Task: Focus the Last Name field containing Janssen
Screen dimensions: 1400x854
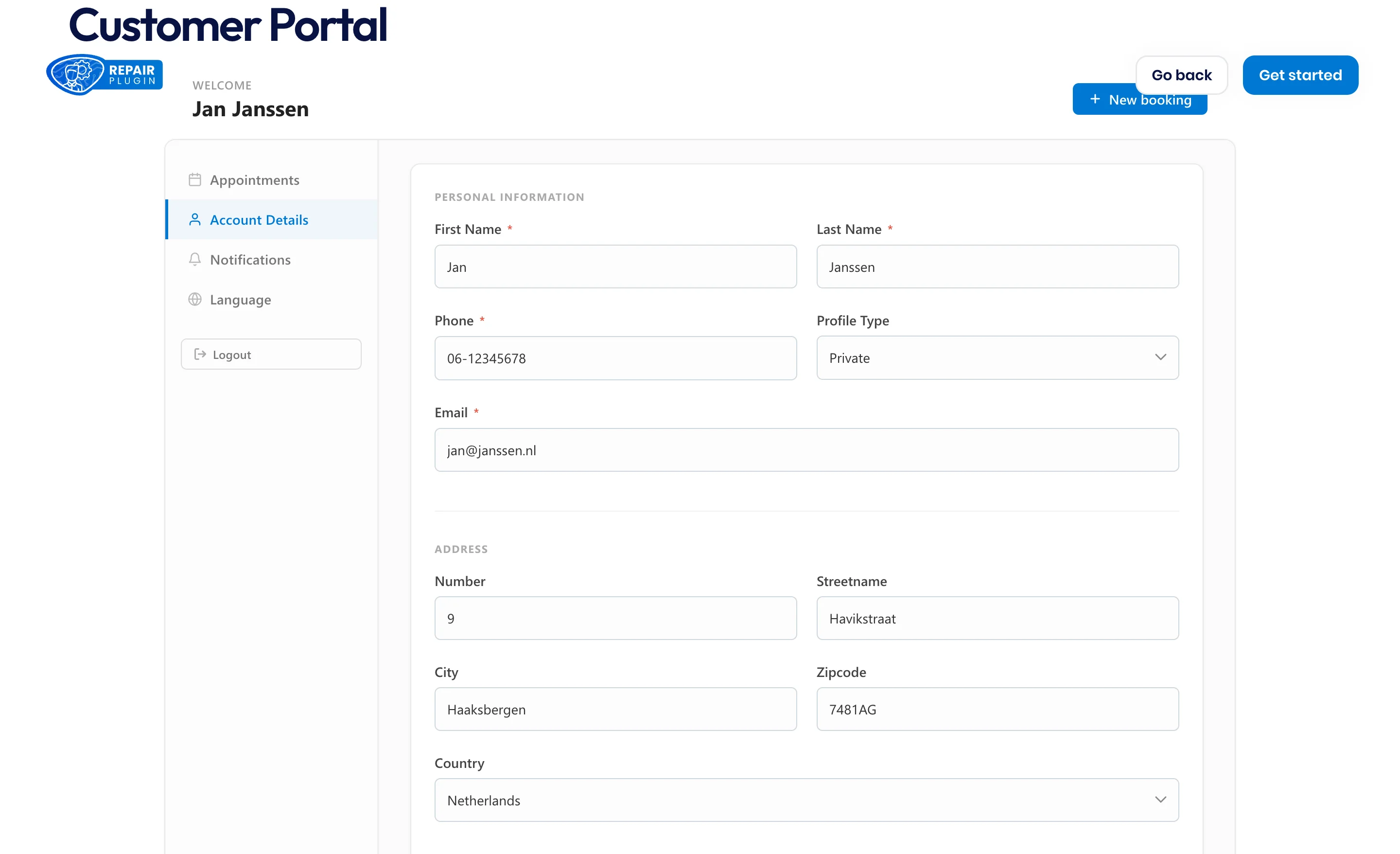Action: [997, 267]
